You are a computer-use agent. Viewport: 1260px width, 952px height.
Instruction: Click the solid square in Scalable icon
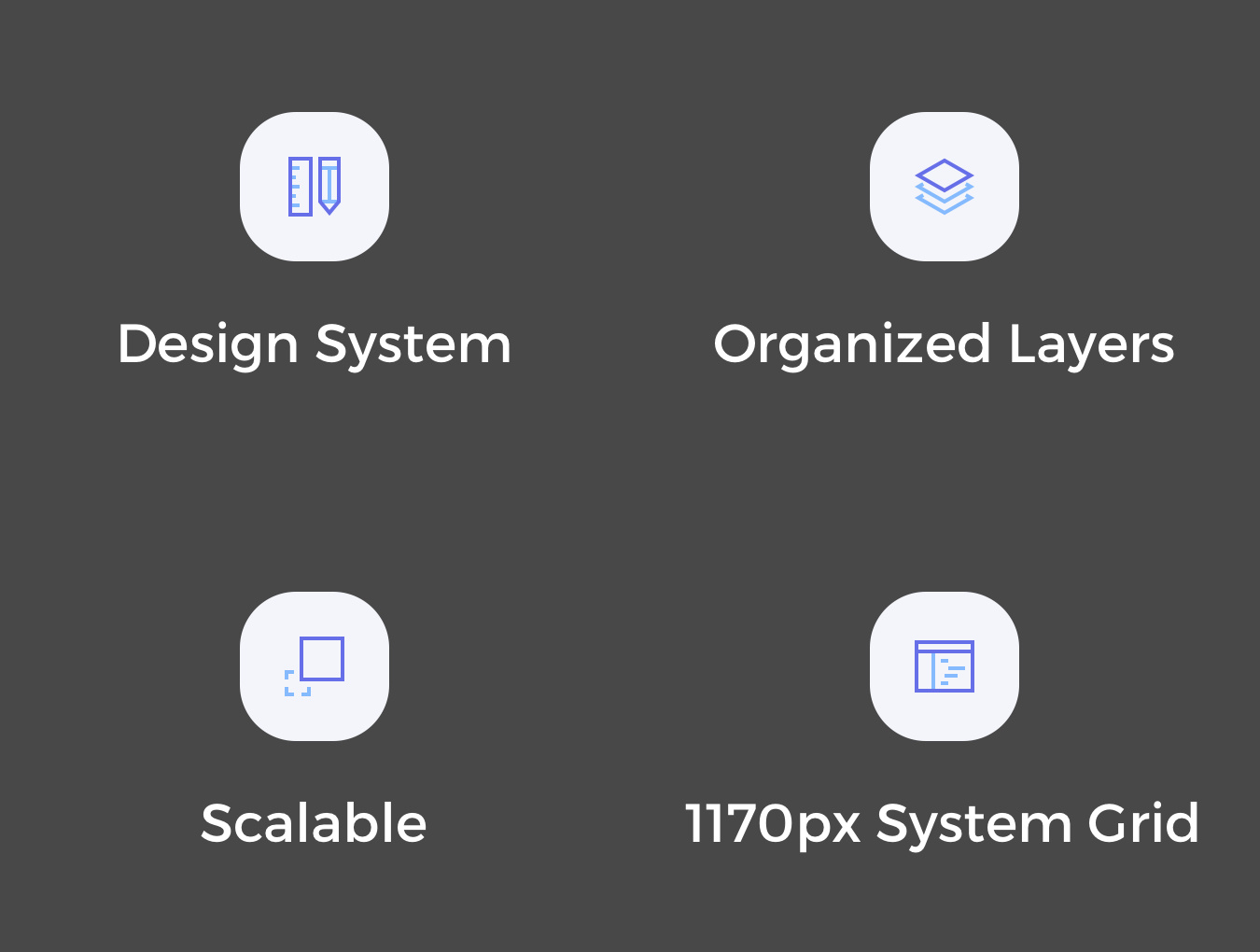coord(322,659)
